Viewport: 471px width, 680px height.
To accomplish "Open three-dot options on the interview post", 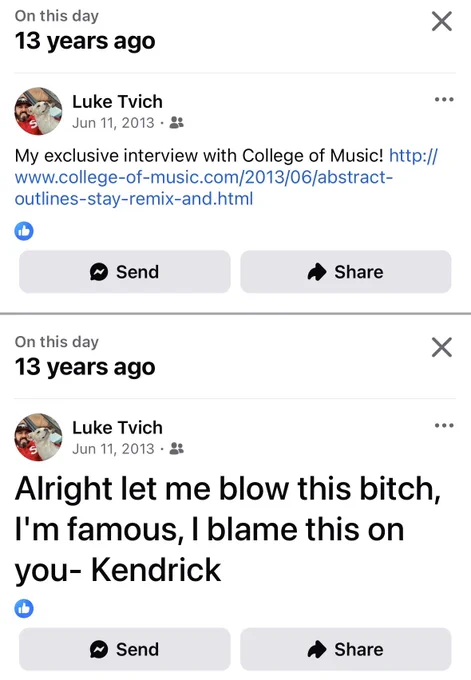I will point(444,100).
